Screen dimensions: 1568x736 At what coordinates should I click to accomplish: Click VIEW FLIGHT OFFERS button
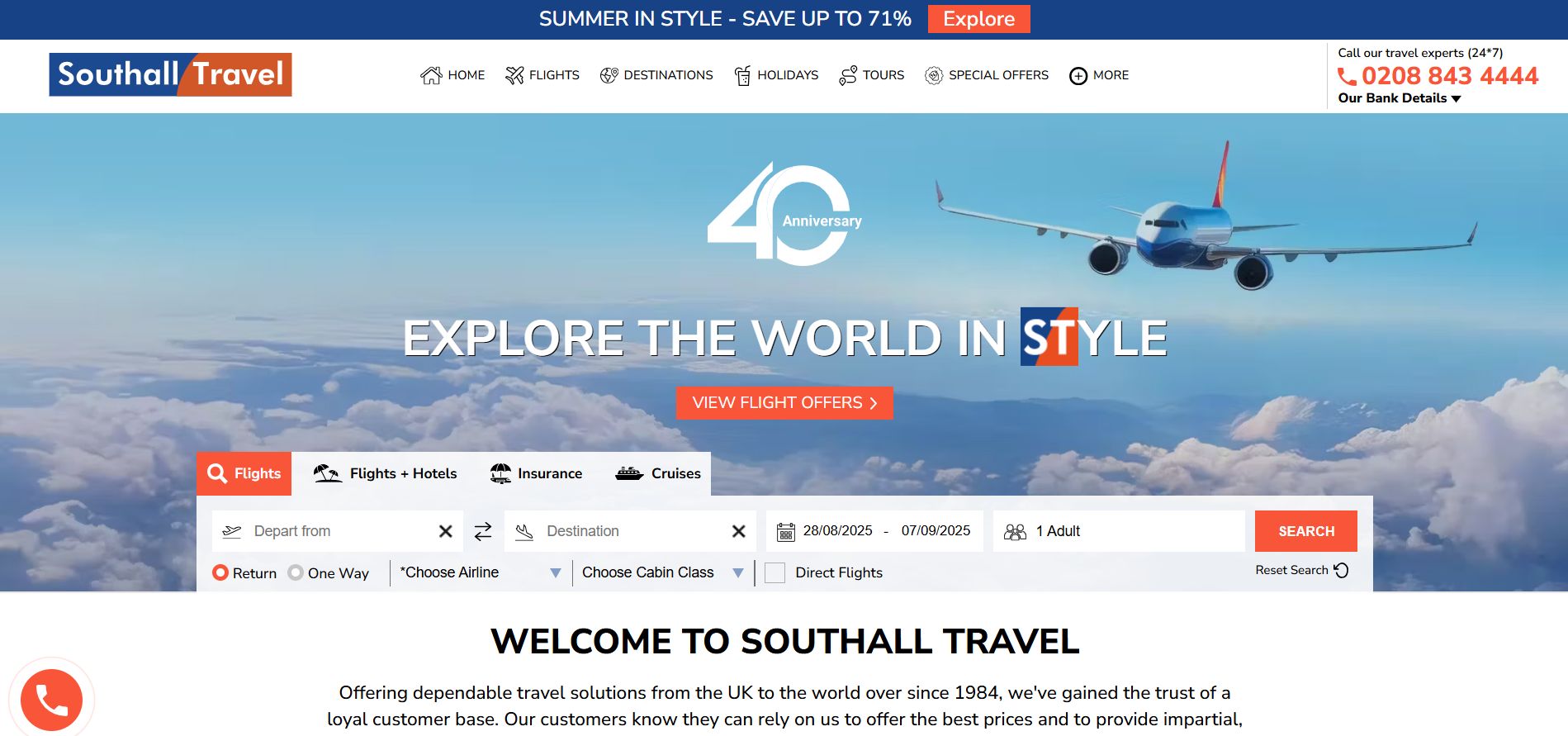(x=784, y=402)
